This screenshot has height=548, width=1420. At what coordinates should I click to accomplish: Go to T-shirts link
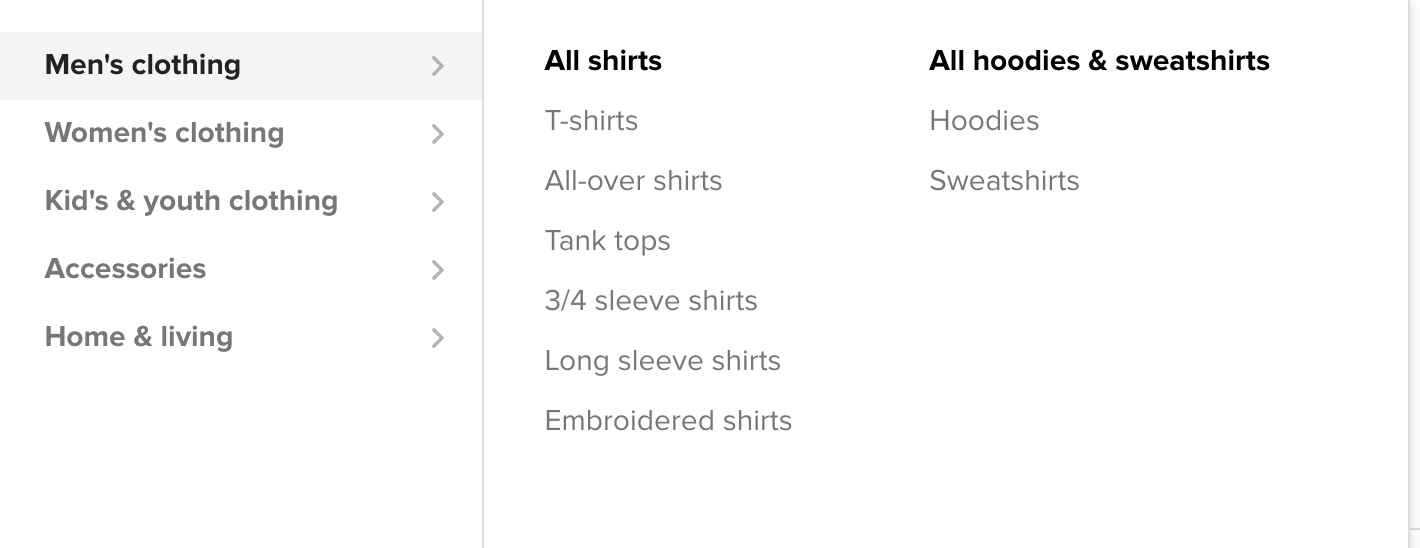tap(591, 121)
